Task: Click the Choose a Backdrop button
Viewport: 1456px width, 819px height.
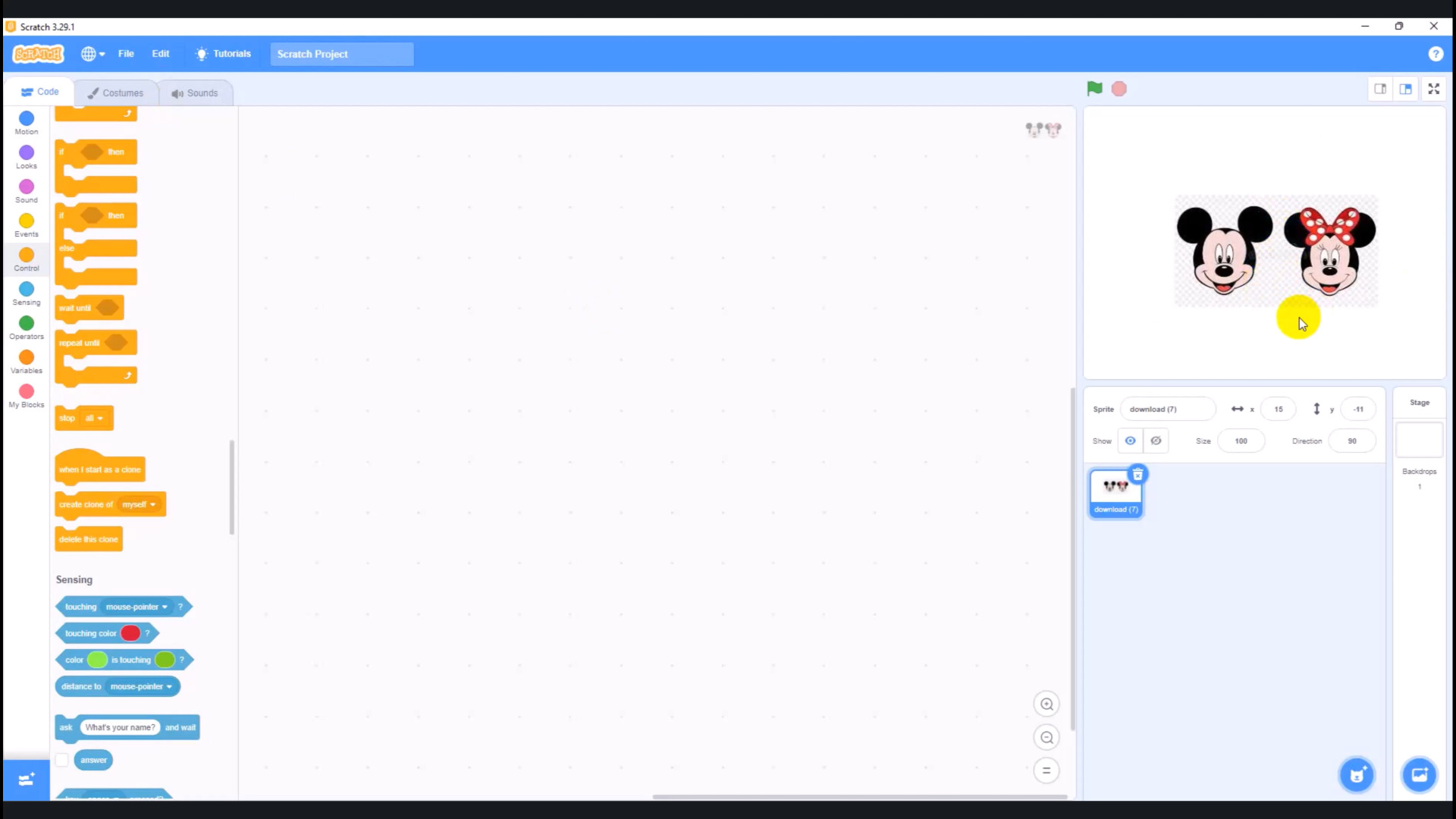Action: click(x=1419, y=775)
